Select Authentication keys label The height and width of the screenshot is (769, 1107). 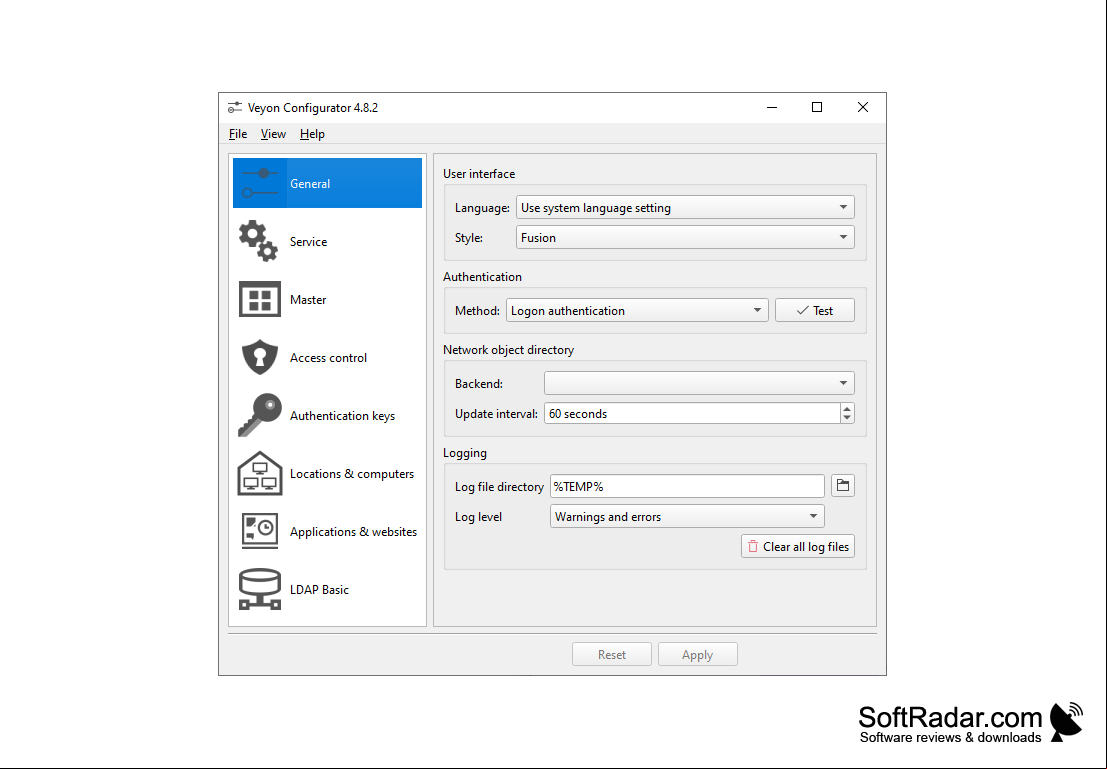(x=342, y=416)
